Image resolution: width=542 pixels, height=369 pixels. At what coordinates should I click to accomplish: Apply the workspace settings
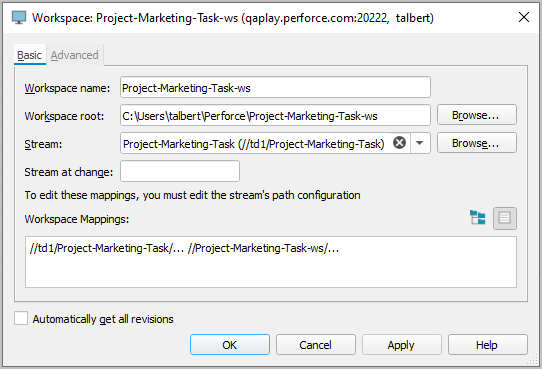pos(402,344)
